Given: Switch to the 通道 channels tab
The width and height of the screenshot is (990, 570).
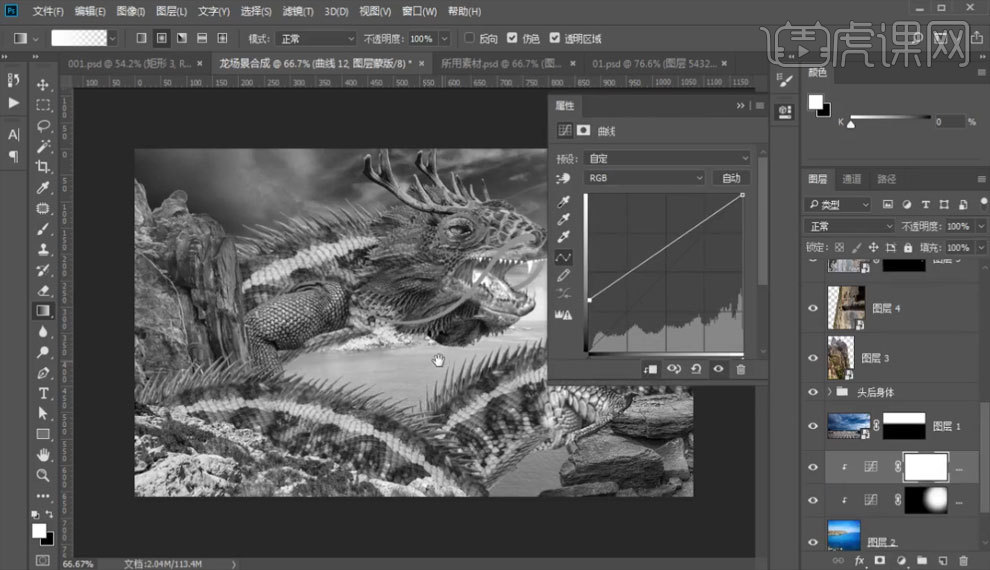Looking at the screenshot, I should (x=852, y=179).
